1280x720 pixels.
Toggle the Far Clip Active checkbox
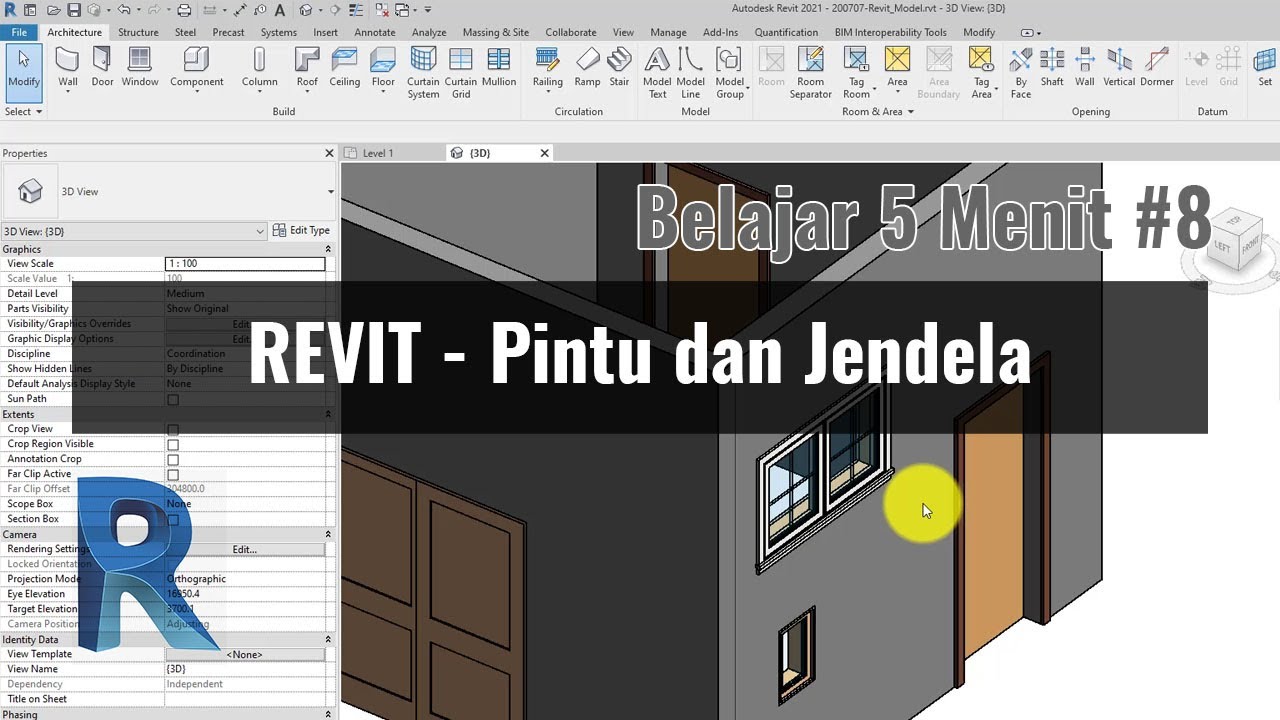[173, 474]
